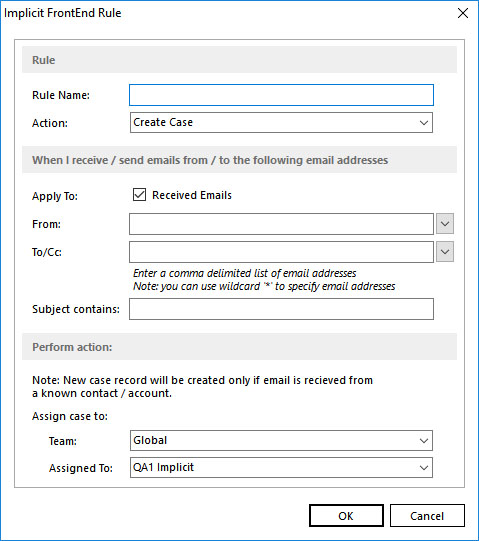
Task: Expand the dropdown arrow beside To/Cc field
Action: click(x=445, y=252)
